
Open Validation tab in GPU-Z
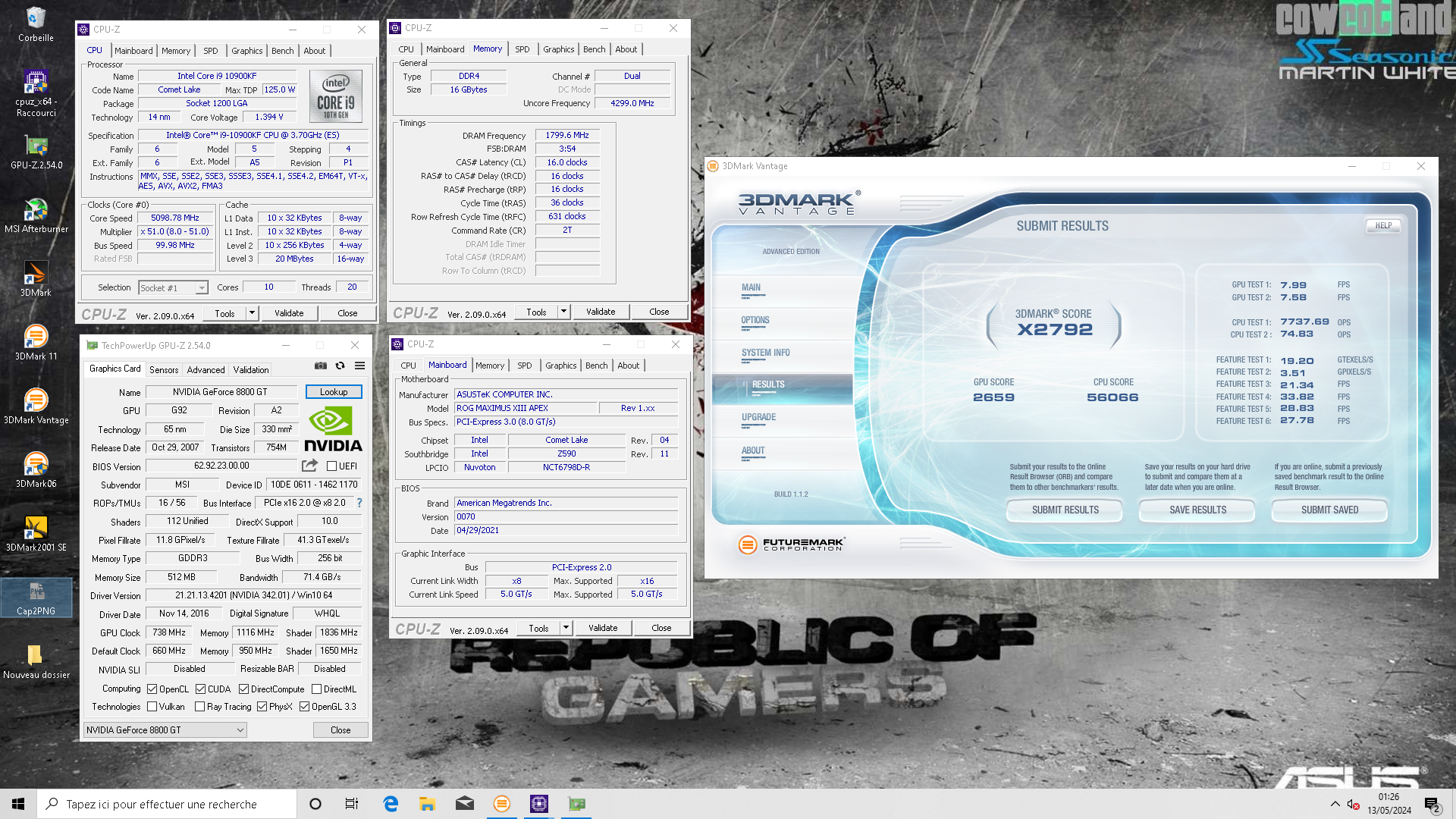[x=251, y=370]
